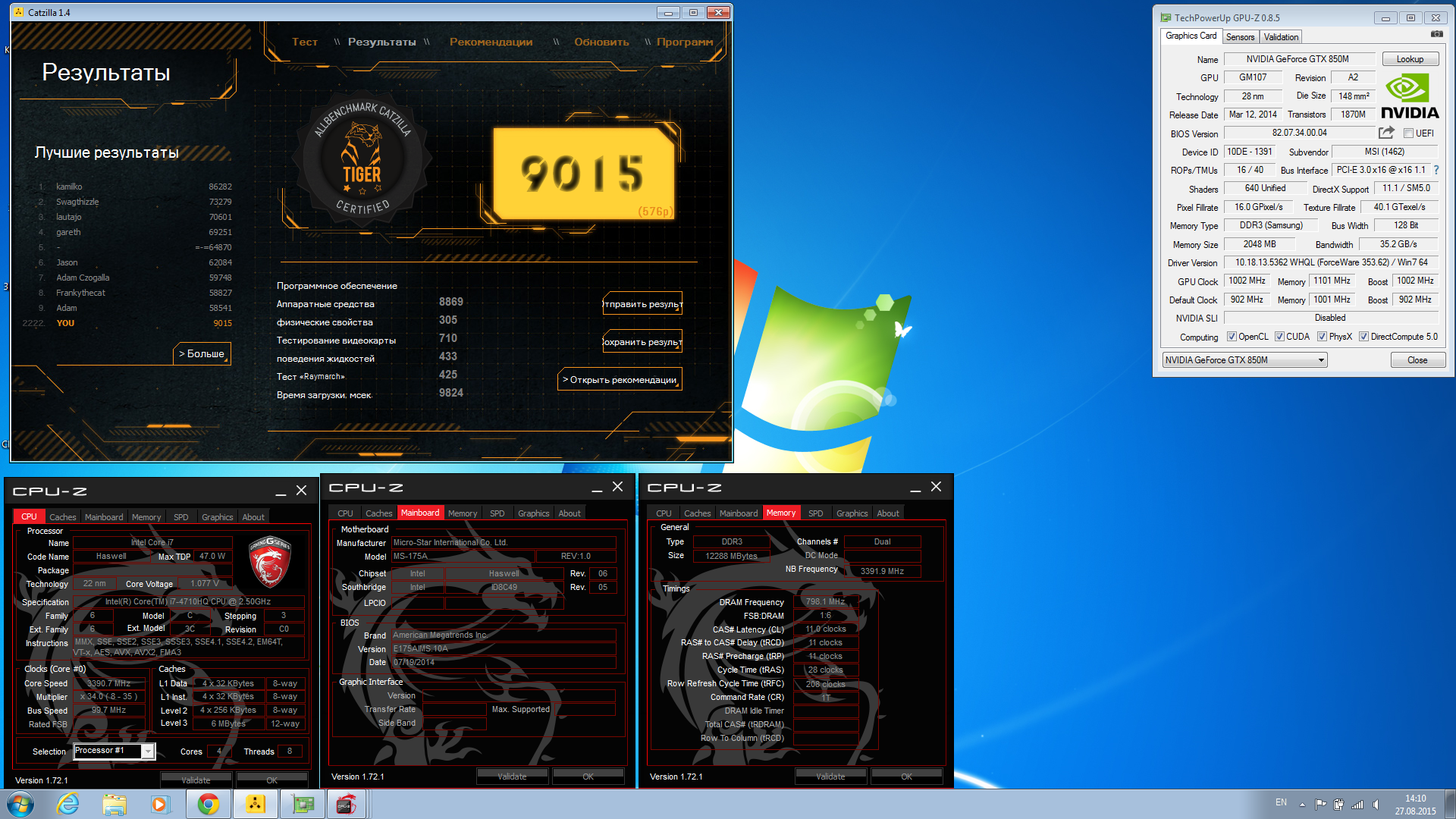The height and width of the screenshot is (819, 1456).
Task: Switch to Catzilla yellow taskbar icon
Action: (256, 804)
